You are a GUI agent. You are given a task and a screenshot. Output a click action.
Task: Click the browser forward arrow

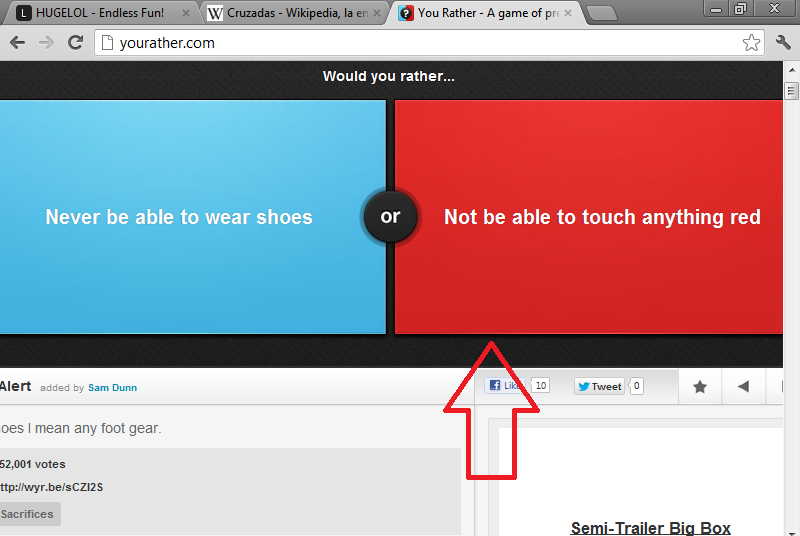click(46, 43)
